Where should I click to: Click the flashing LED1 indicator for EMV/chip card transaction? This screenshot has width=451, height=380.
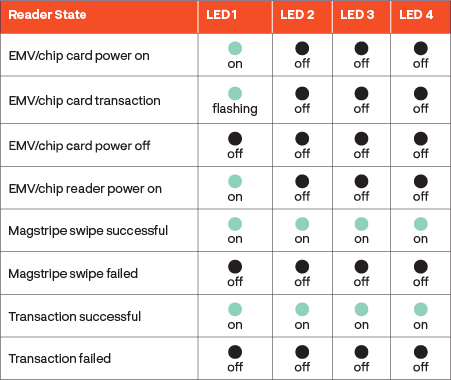pos(235,94)
